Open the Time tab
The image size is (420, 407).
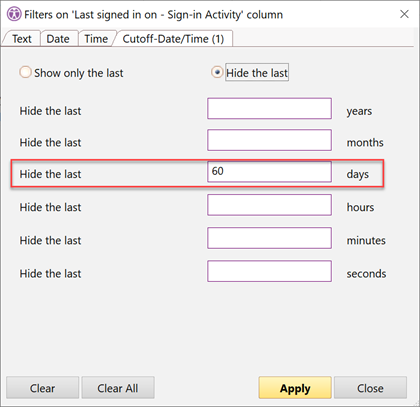pyautogui.click(x=96, y=39)
